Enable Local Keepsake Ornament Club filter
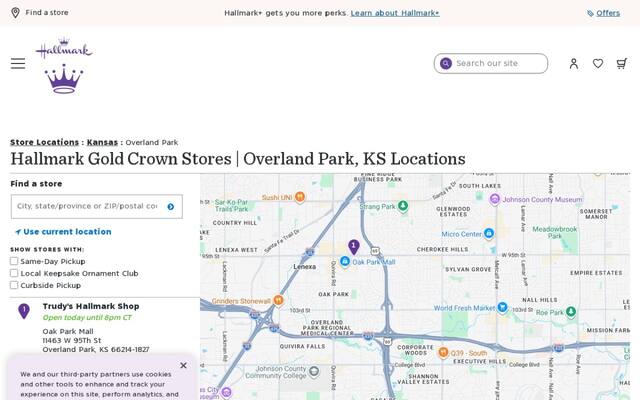 14,273
